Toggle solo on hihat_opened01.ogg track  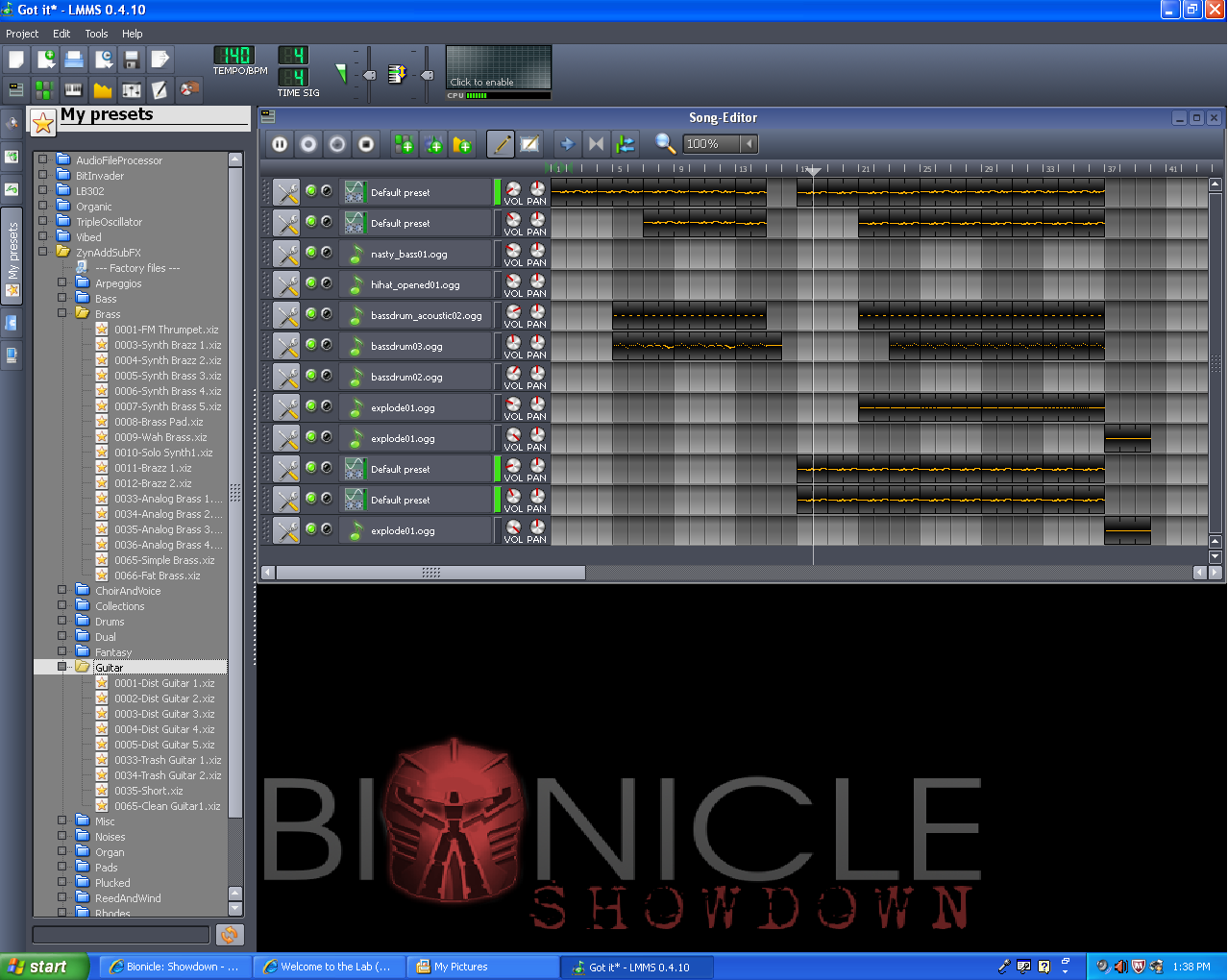click(327, 282)
